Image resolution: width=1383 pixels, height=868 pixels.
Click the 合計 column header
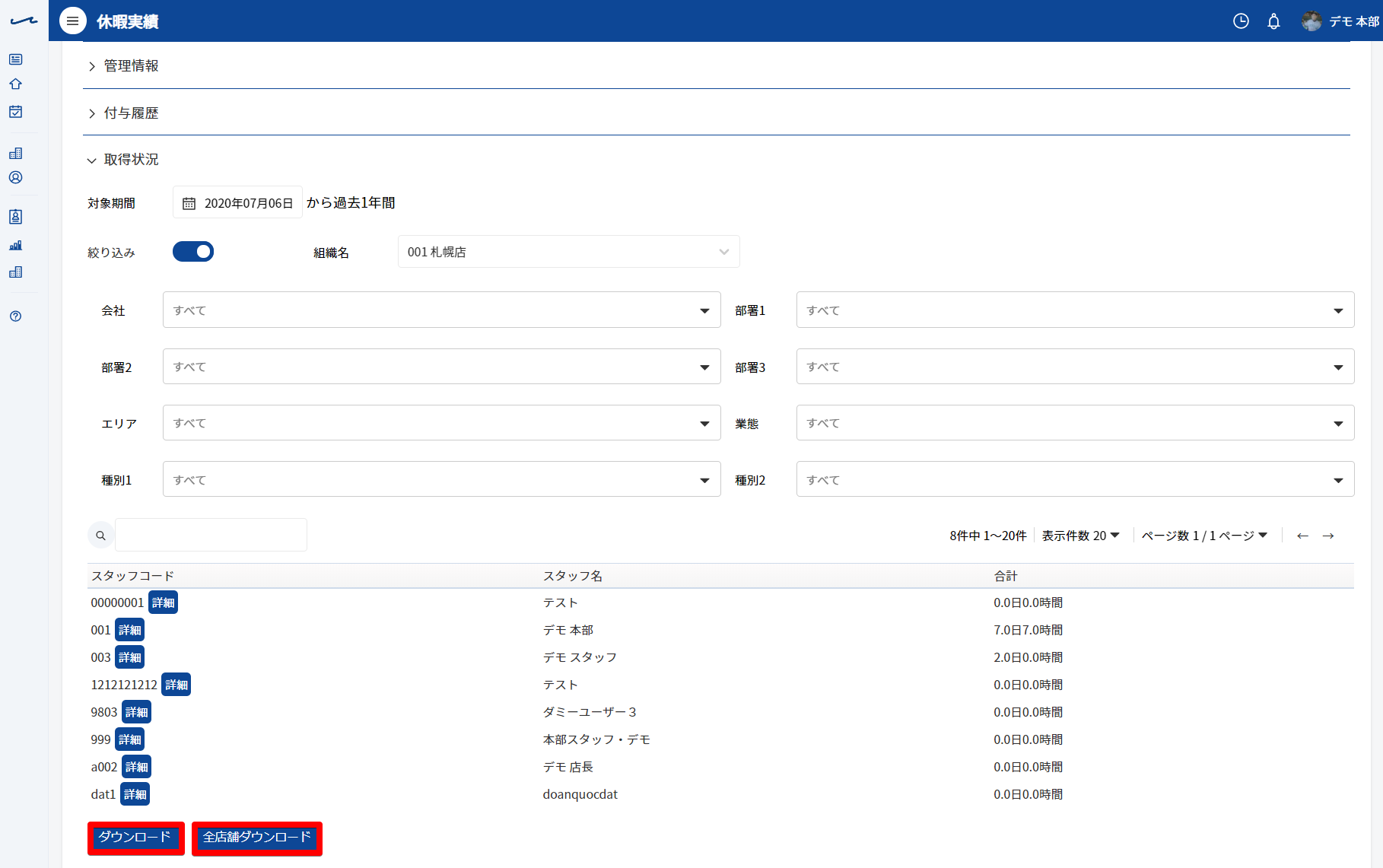(1006, 576)
